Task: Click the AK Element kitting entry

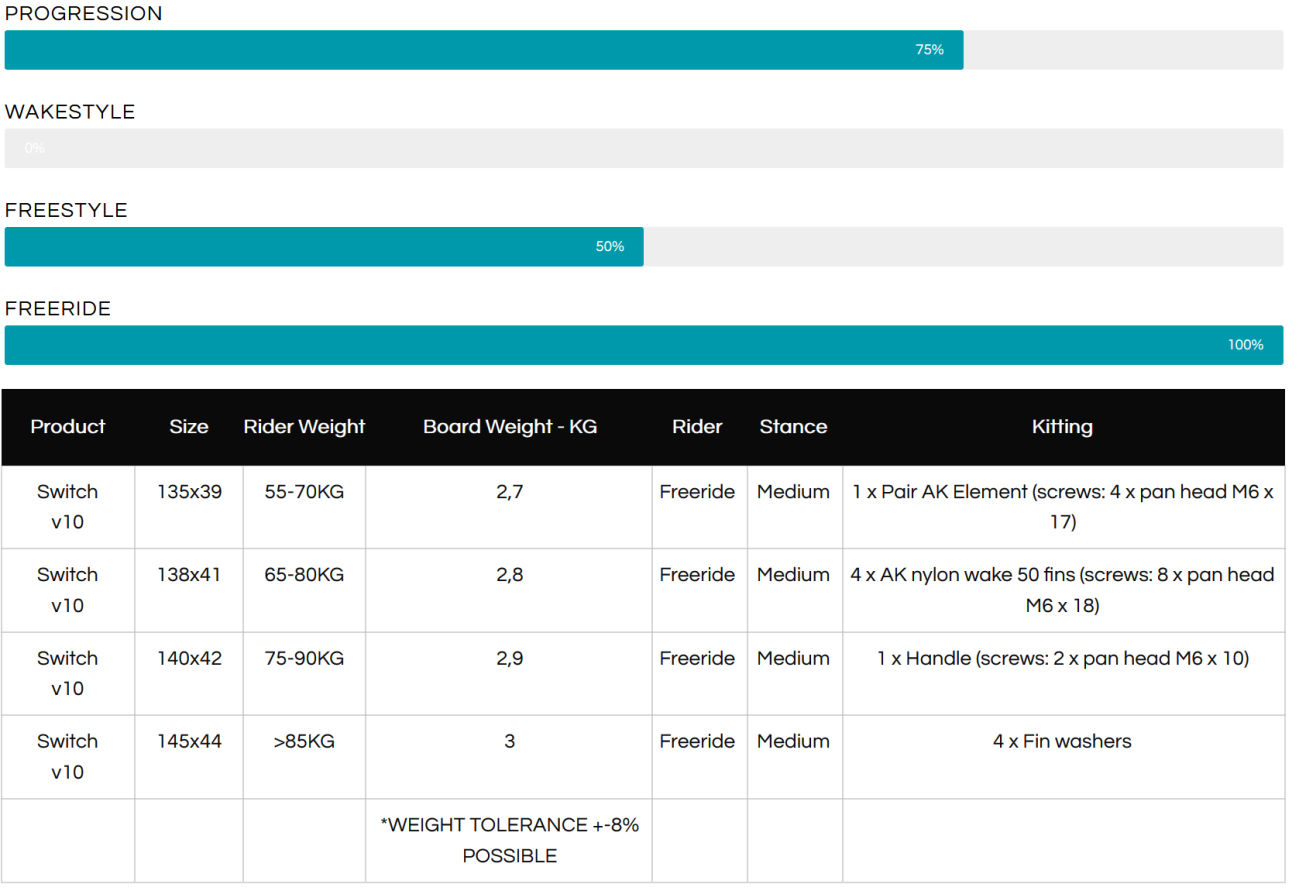Action: tap(1062, 507)
